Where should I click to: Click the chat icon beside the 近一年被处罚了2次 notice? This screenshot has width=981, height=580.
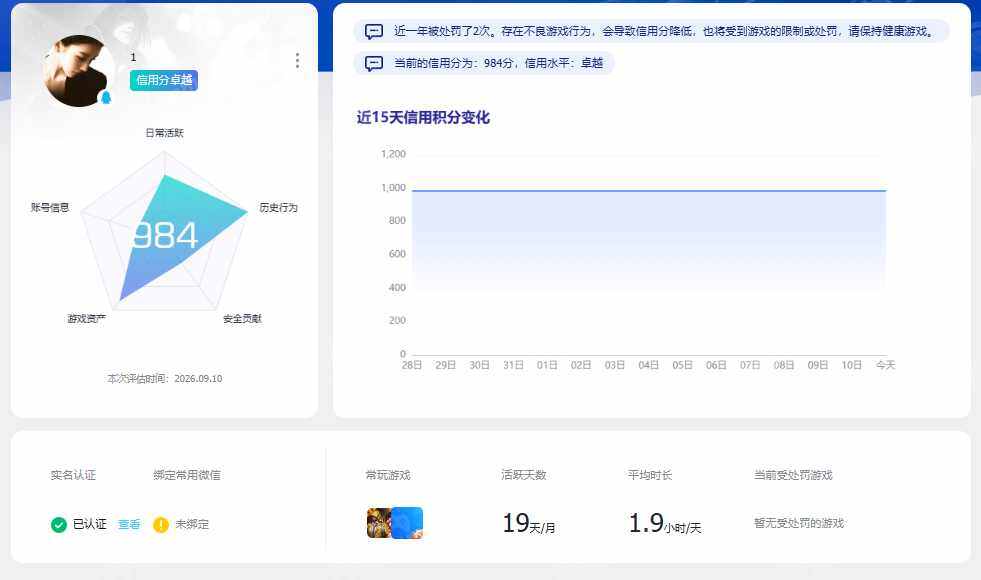pos(374,31)
